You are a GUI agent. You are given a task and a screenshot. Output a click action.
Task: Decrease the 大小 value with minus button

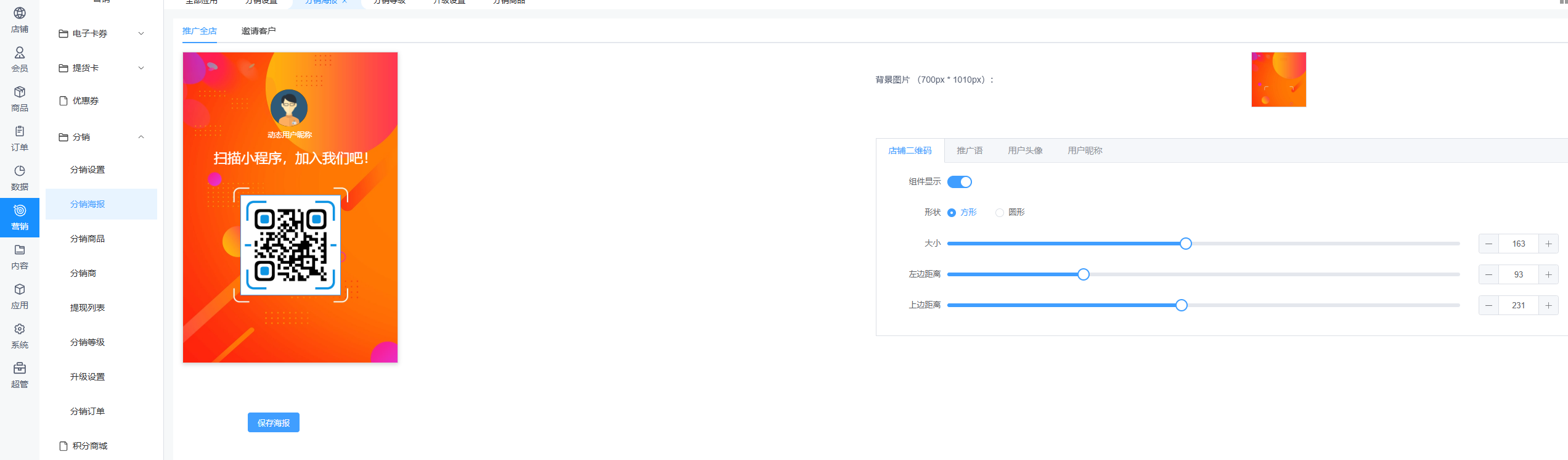(1488, 244)
